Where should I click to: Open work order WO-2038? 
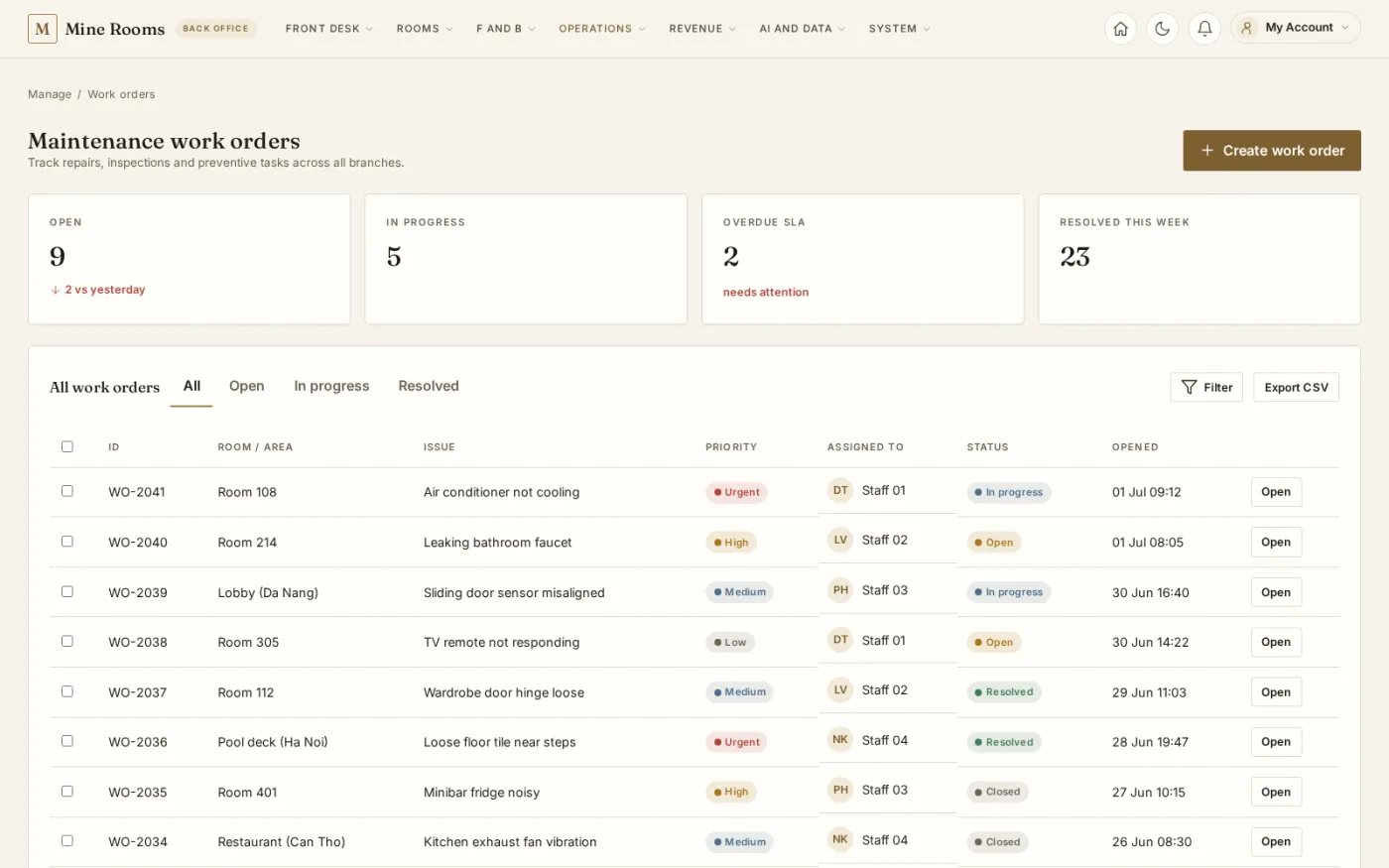pos(1276,642)
